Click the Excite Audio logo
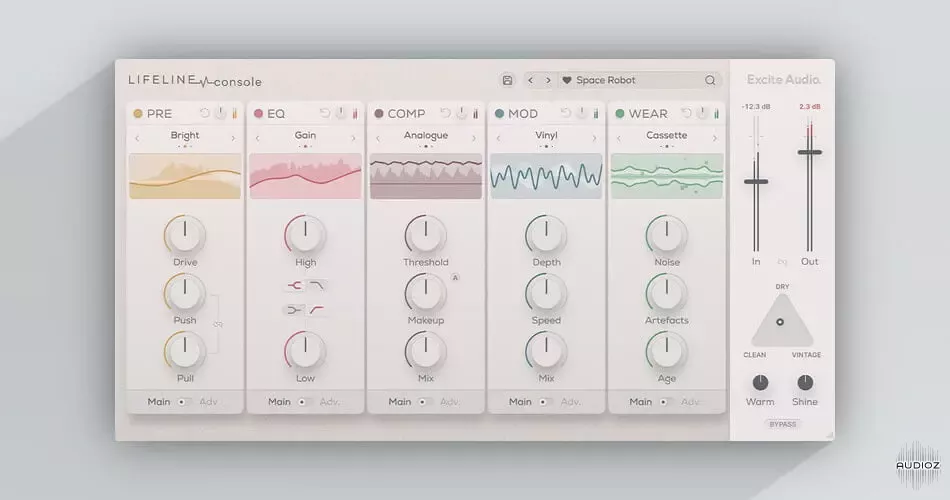The image size is (950, 500). pos(783,79)
